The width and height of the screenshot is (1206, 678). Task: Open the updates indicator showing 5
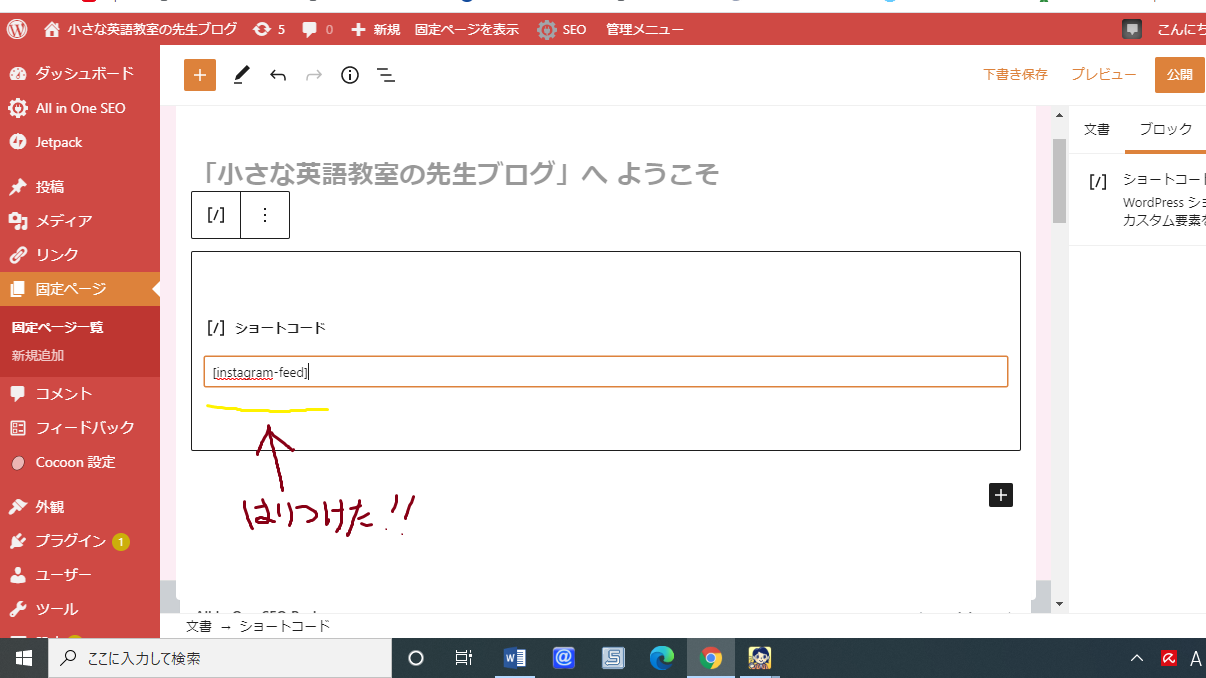(x=269, y=29)
